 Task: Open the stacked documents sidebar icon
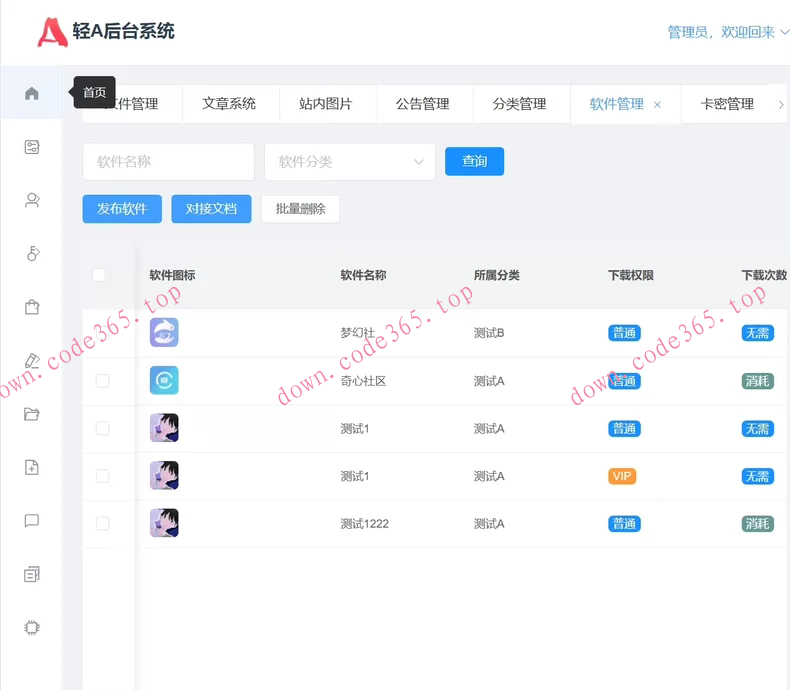(32, 574)
